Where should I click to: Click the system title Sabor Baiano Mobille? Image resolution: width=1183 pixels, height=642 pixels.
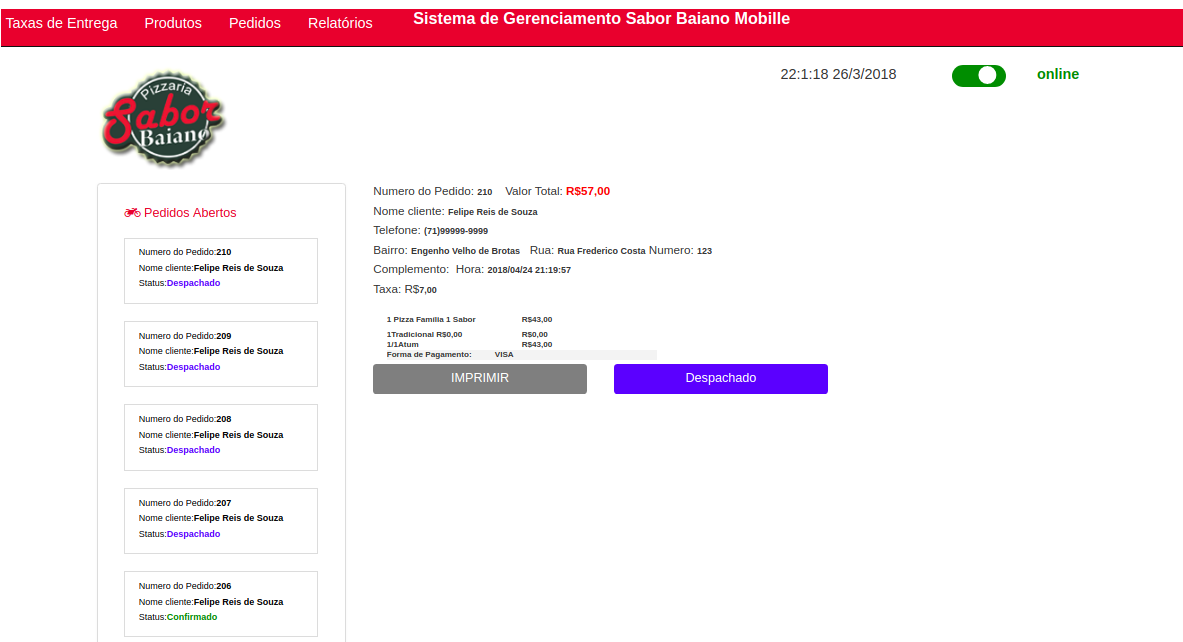click(x=601, y=19)
